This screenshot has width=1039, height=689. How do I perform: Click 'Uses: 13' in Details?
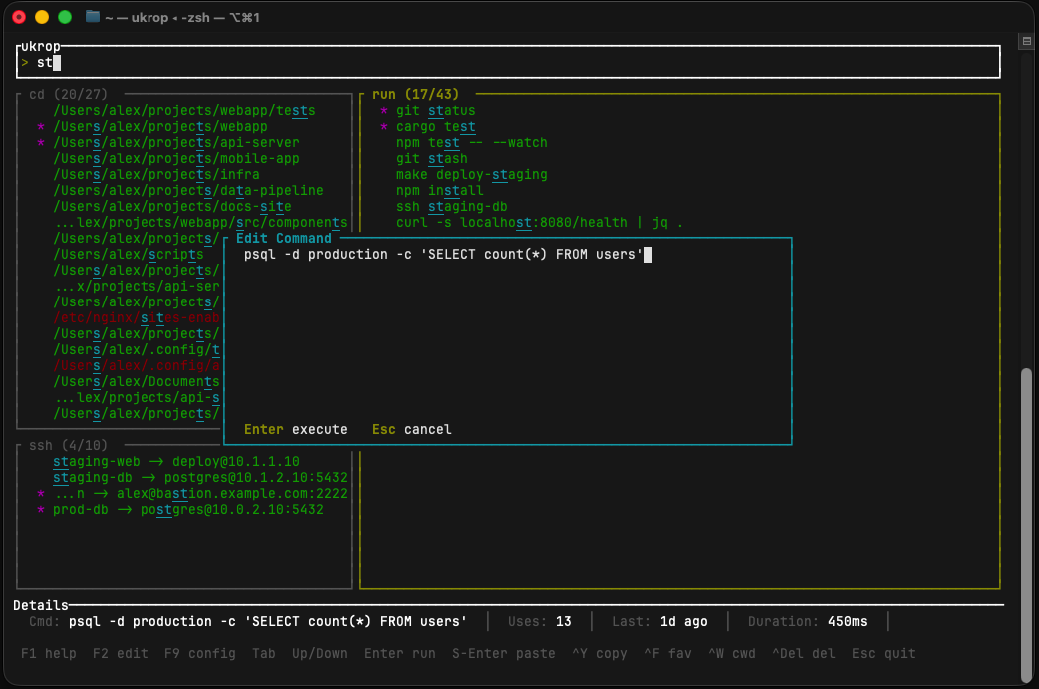[x=539, y=621]
